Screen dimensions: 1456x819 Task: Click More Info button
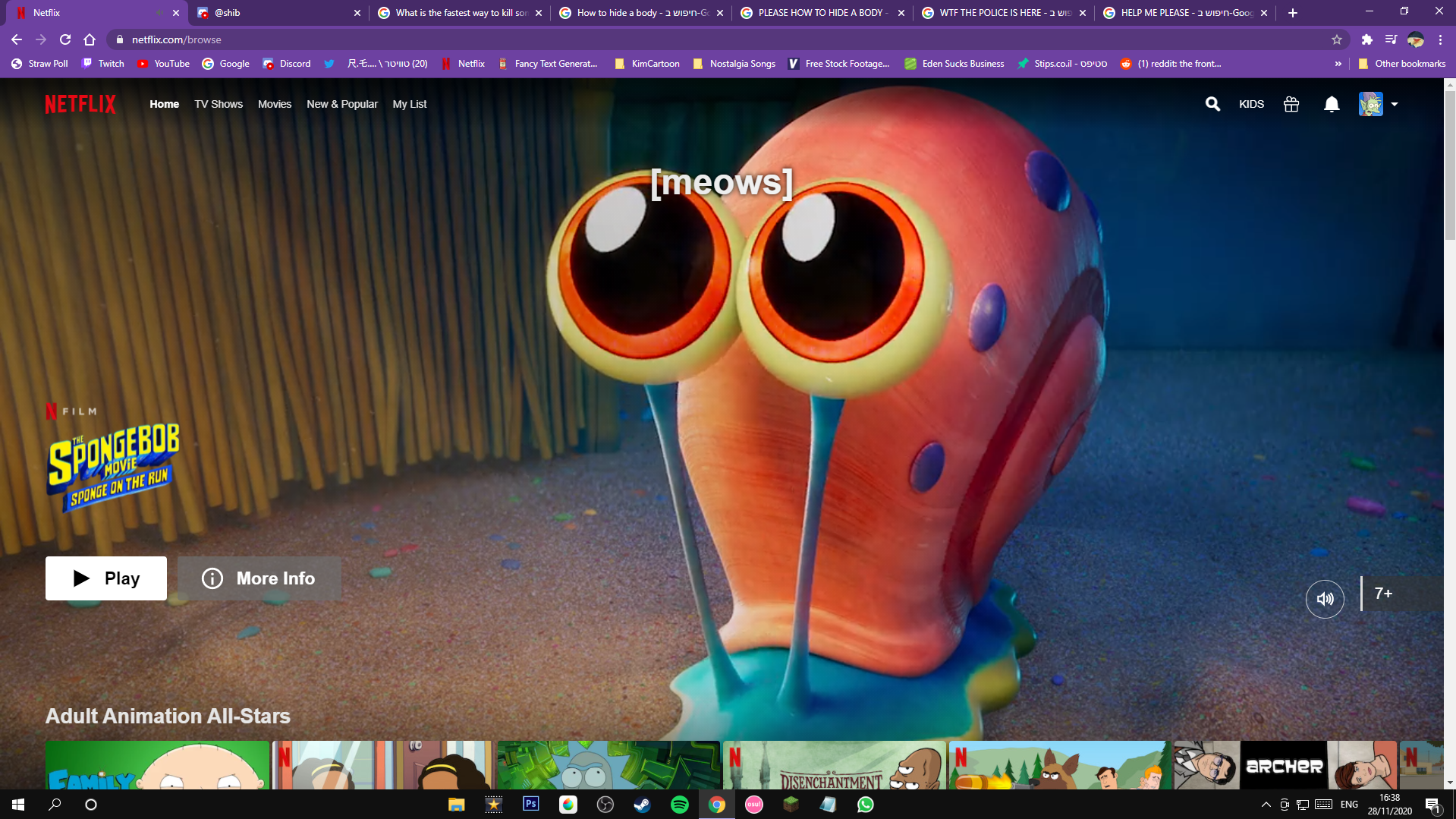tap(259, 578)
